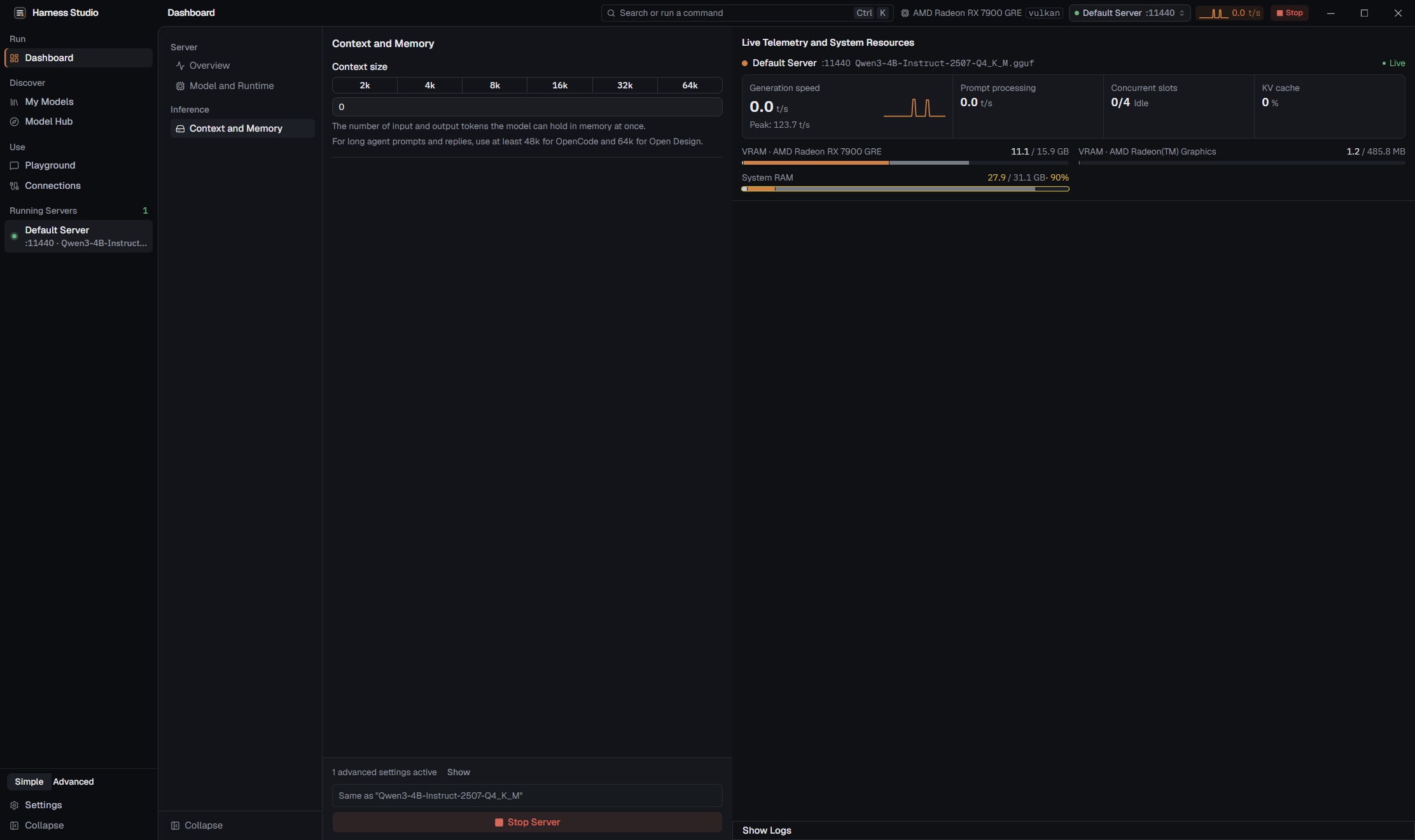Open the Dashboard sidebar item

tap(78, 58)
